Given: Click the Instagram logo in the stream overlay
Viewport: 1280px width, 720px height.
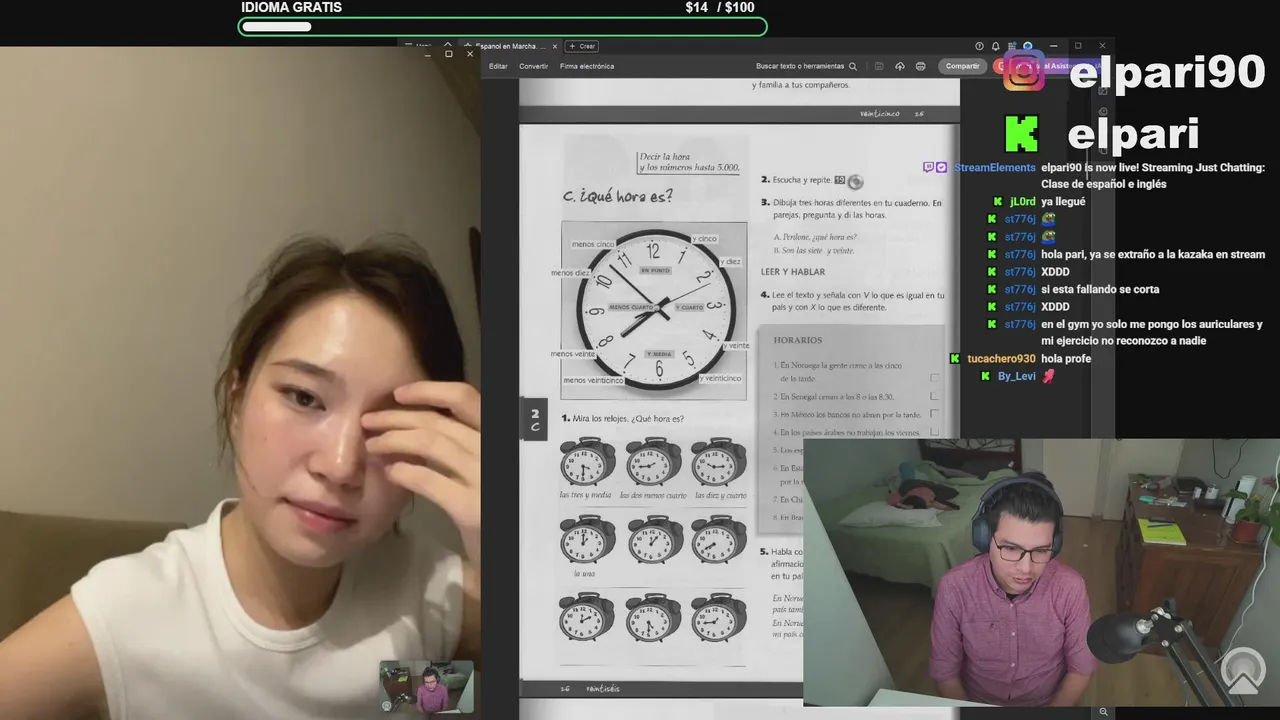Looking at the screenshot, I should click(1024, 73).
